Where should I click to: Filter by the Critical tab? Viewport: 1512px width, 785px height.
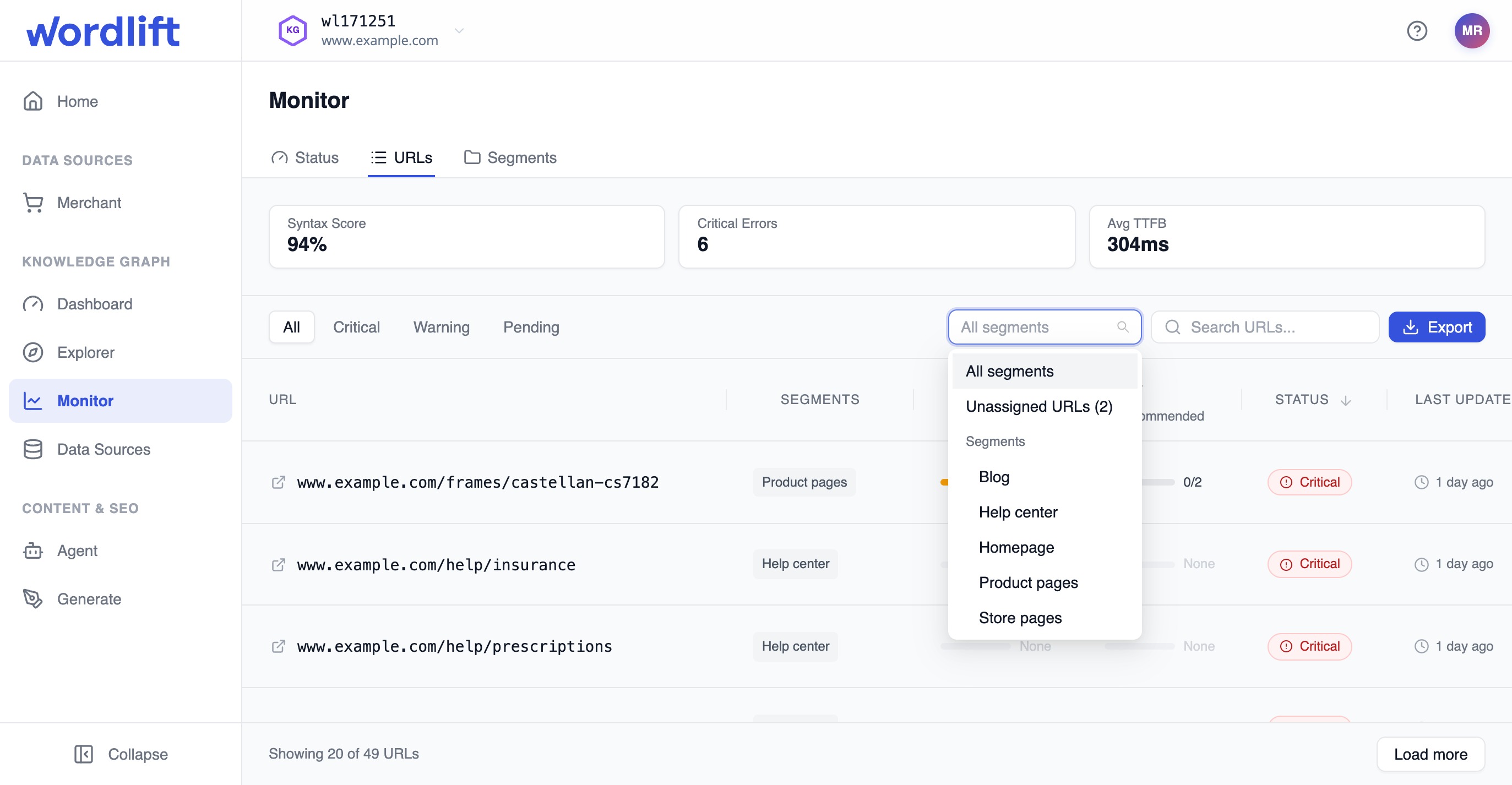pos(356,327)
